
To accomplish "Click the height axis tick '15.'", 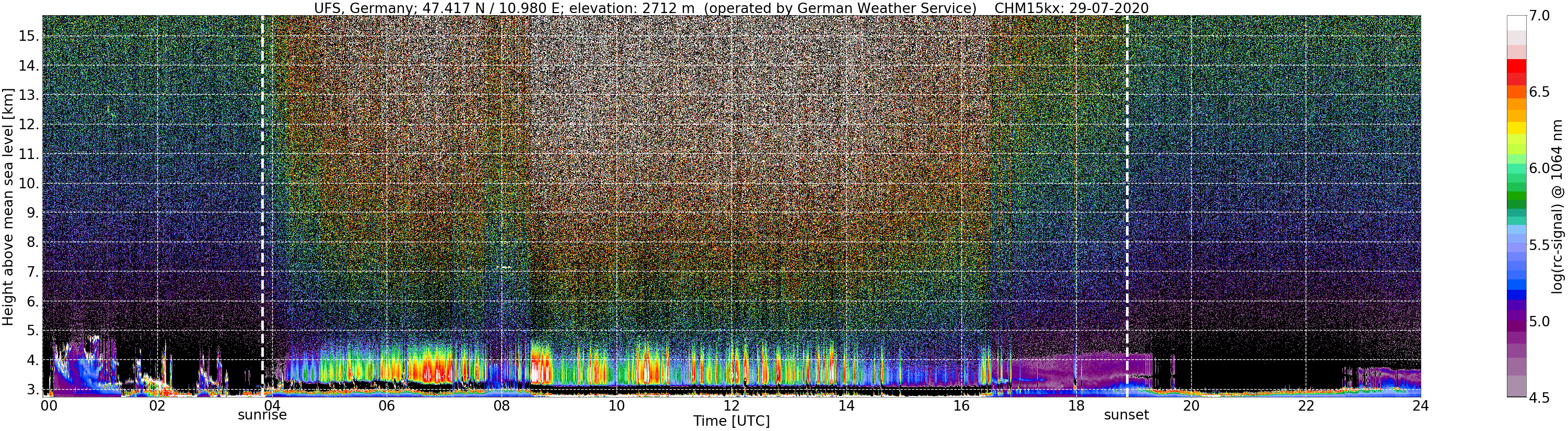I will point(28,36).
